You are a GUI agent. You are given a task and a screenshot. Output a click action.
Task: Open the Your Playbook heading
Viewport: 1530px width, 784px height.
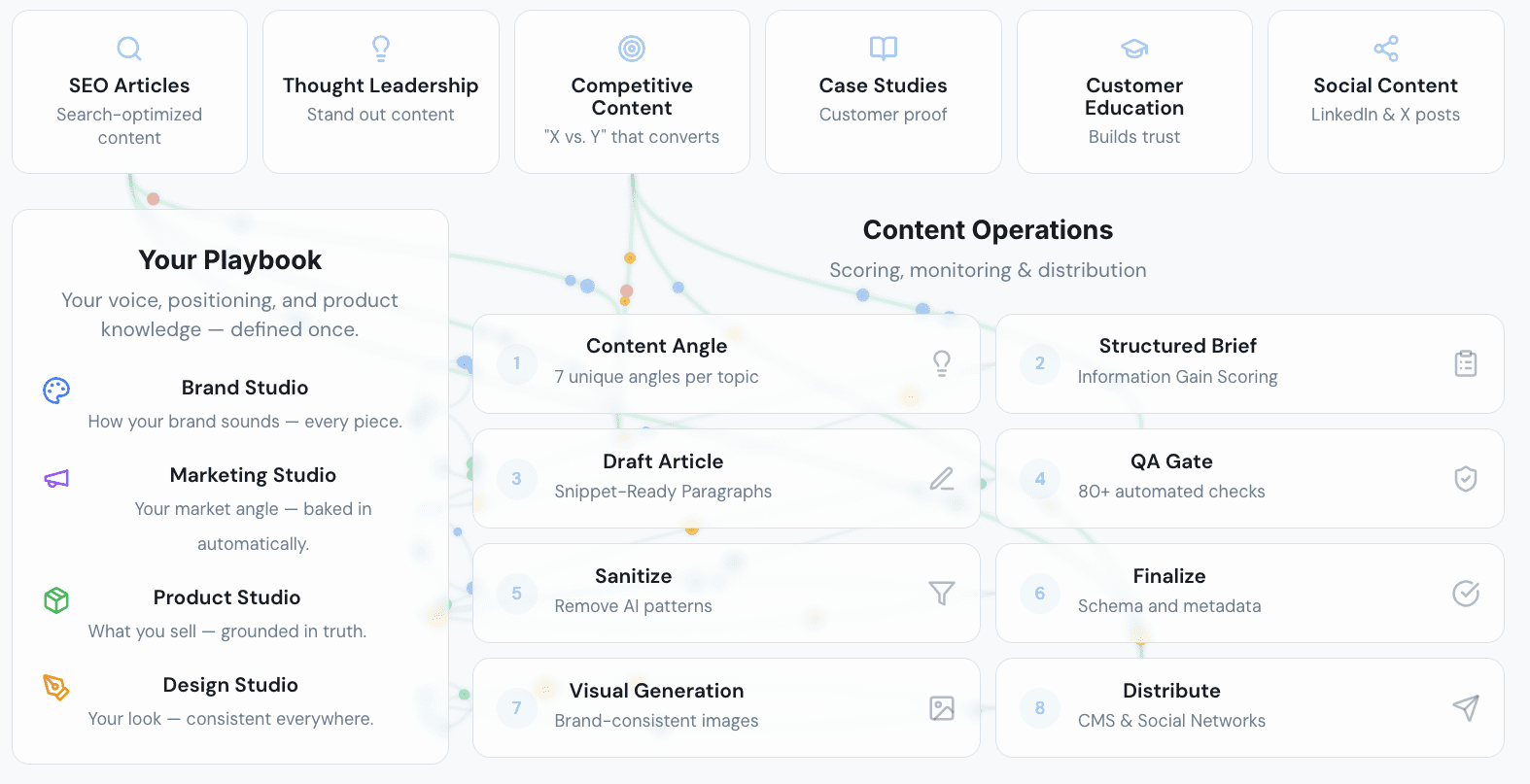point(230,260)
